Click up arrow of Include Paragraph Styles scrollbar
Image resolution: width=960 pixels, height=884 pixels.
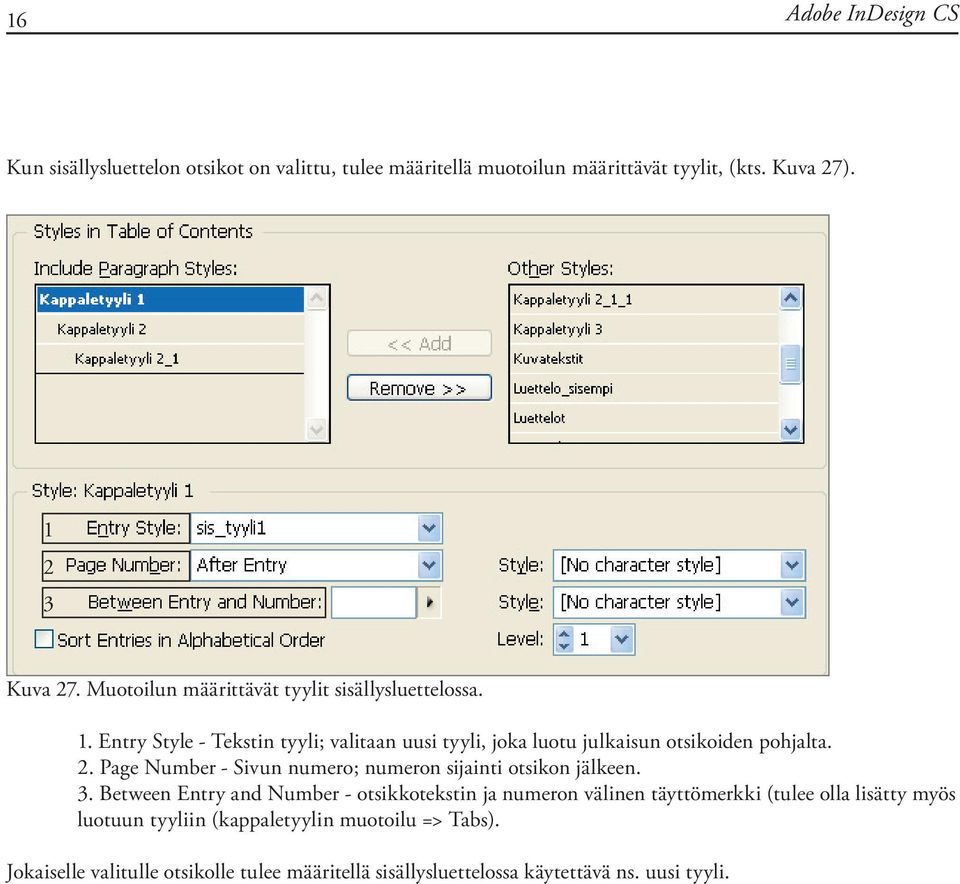click(317, 298)
